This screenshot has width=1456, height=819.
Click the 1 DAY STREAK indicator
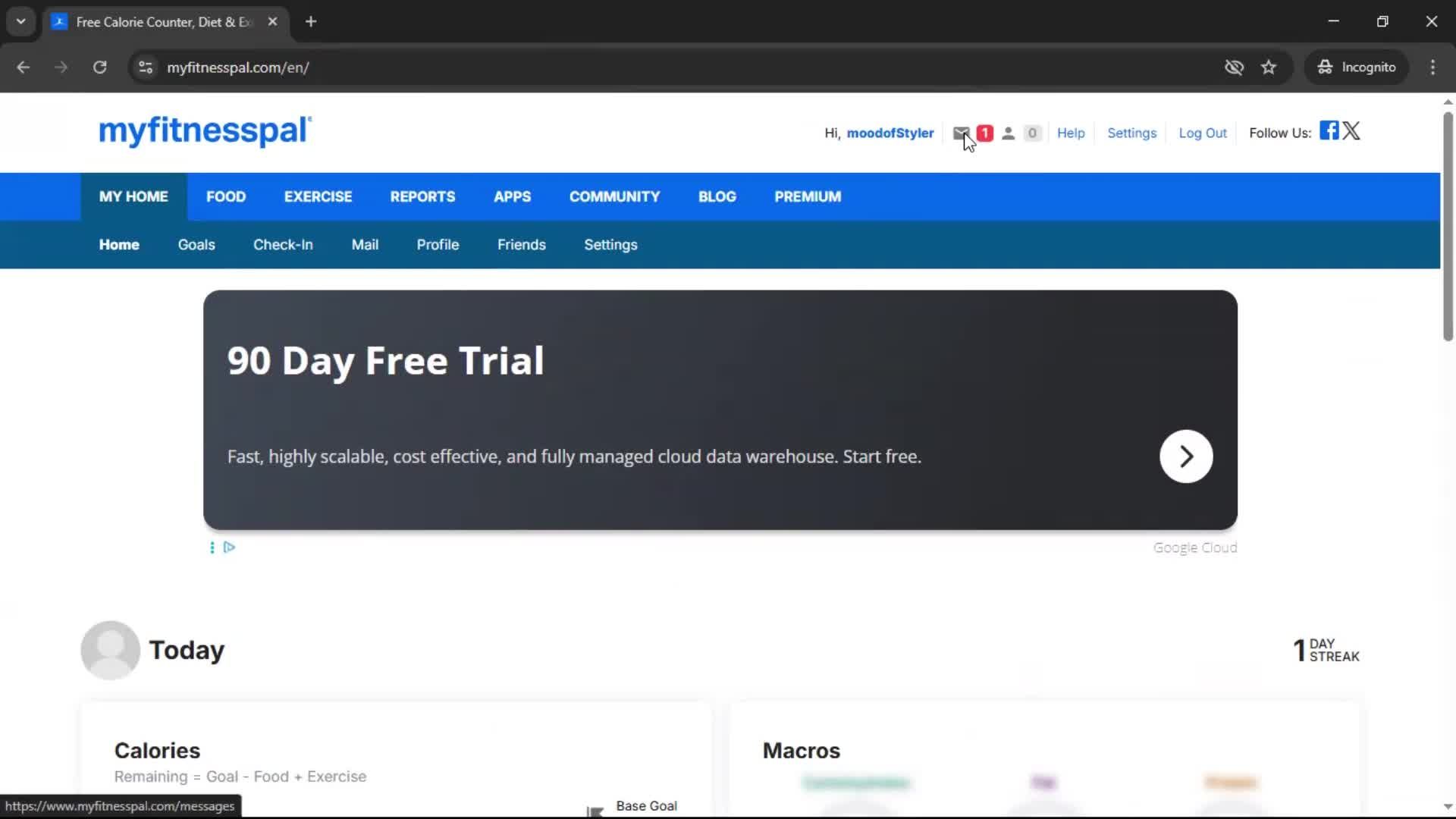coord(1326,650)
